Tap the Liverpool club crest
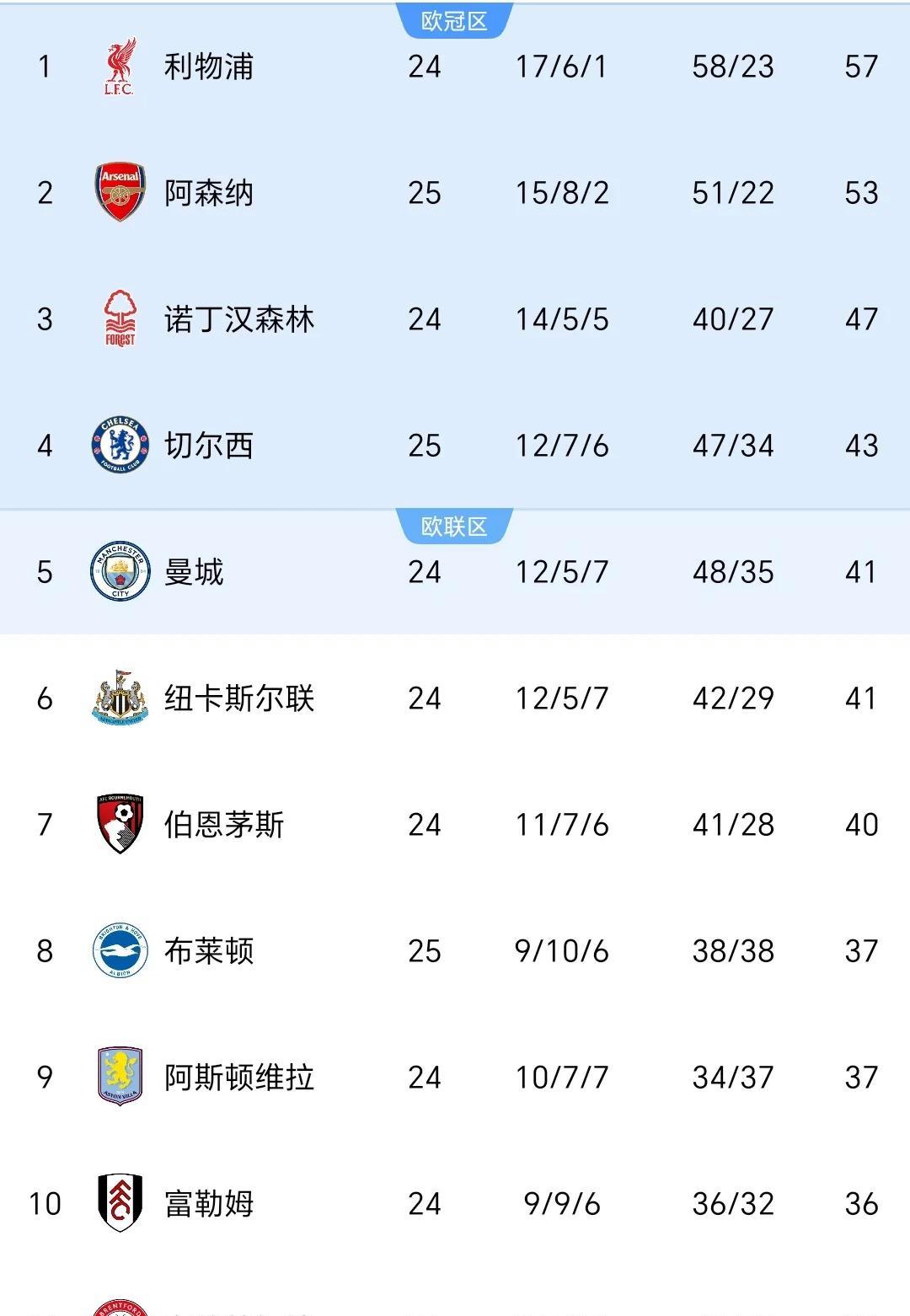Viewport: 910px width, 1316px height. tap(120, 66)
